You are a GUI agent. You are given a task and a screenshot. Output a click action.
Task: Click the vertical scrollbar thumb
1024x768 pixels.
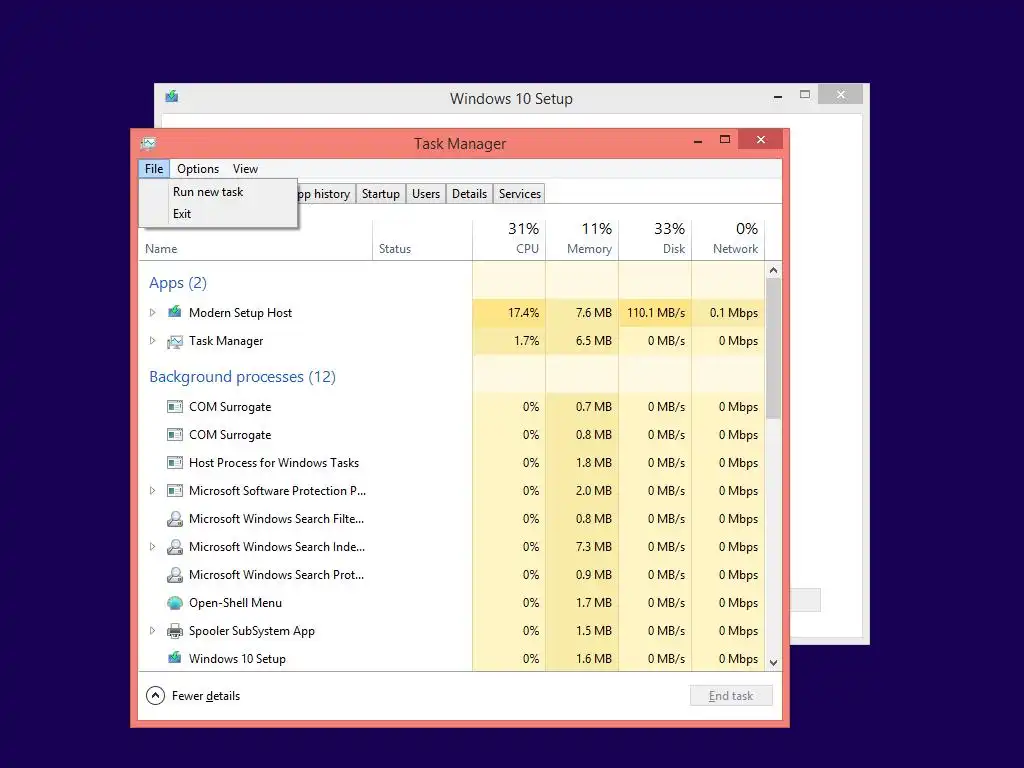click(773, 348)
